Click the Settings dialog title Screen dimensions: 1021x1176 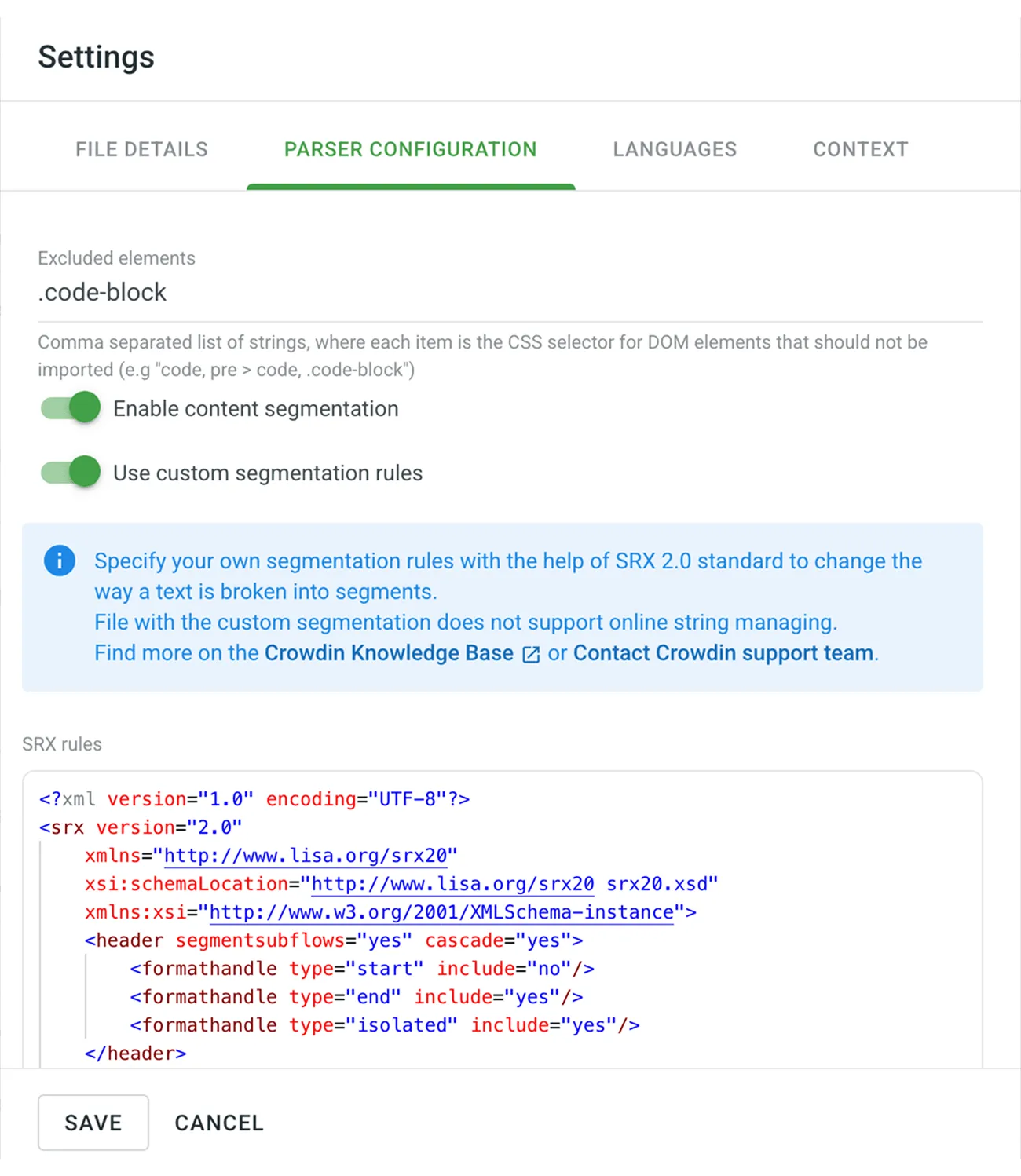pyautogui.click(x=96, y=56)
